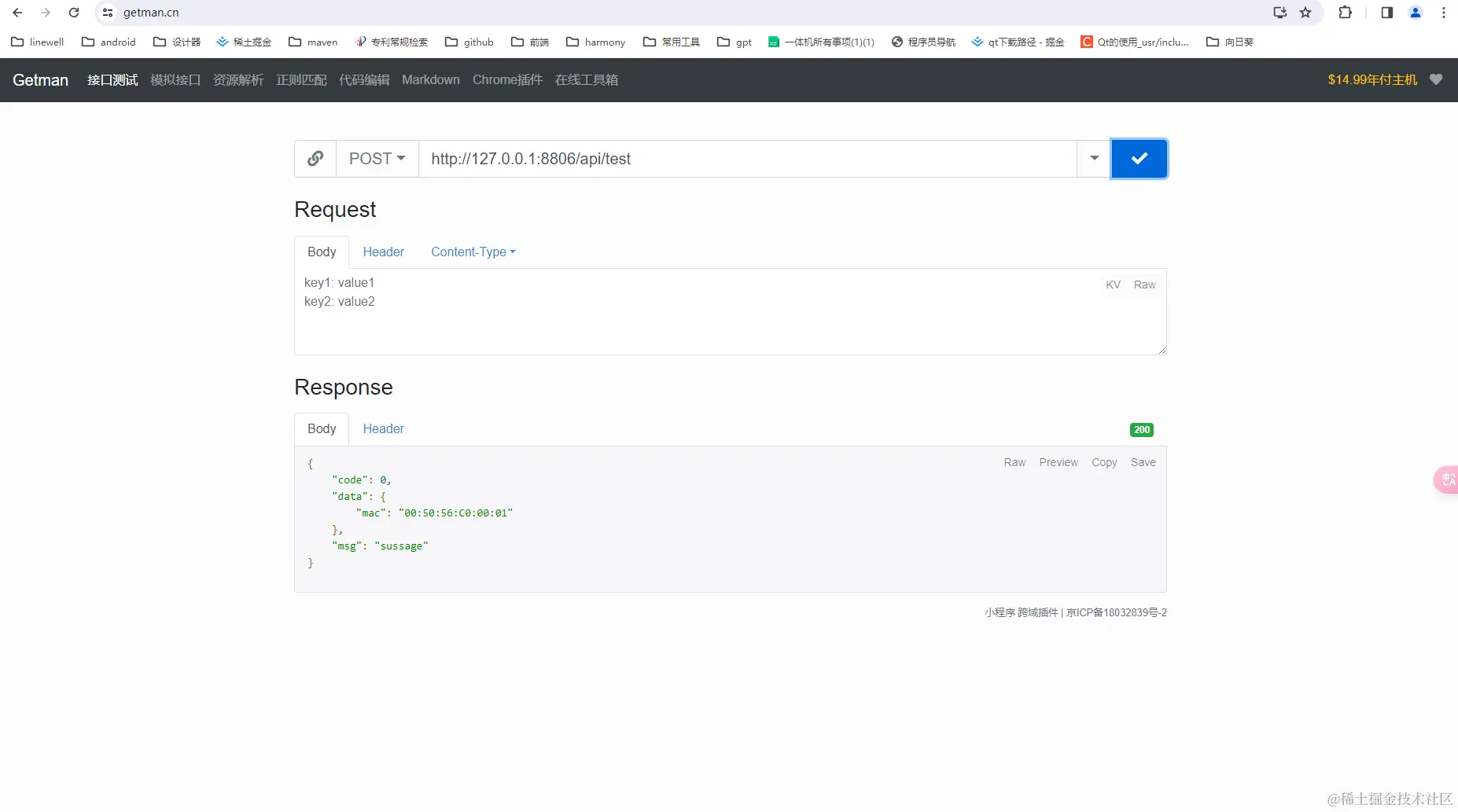1458x812 pixels.
Task: Show response in Raw view
Action: [1014, 462]
